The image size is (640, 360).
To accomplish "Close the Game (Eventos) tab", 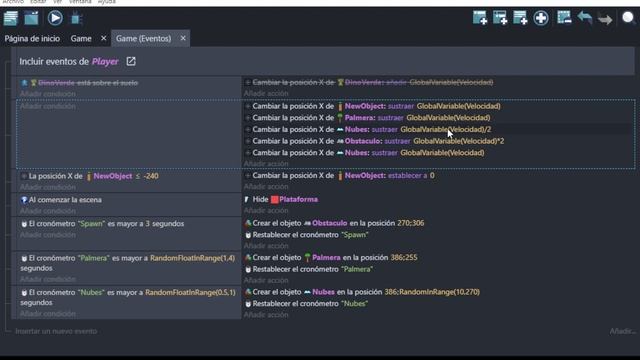I will [183, 38].
